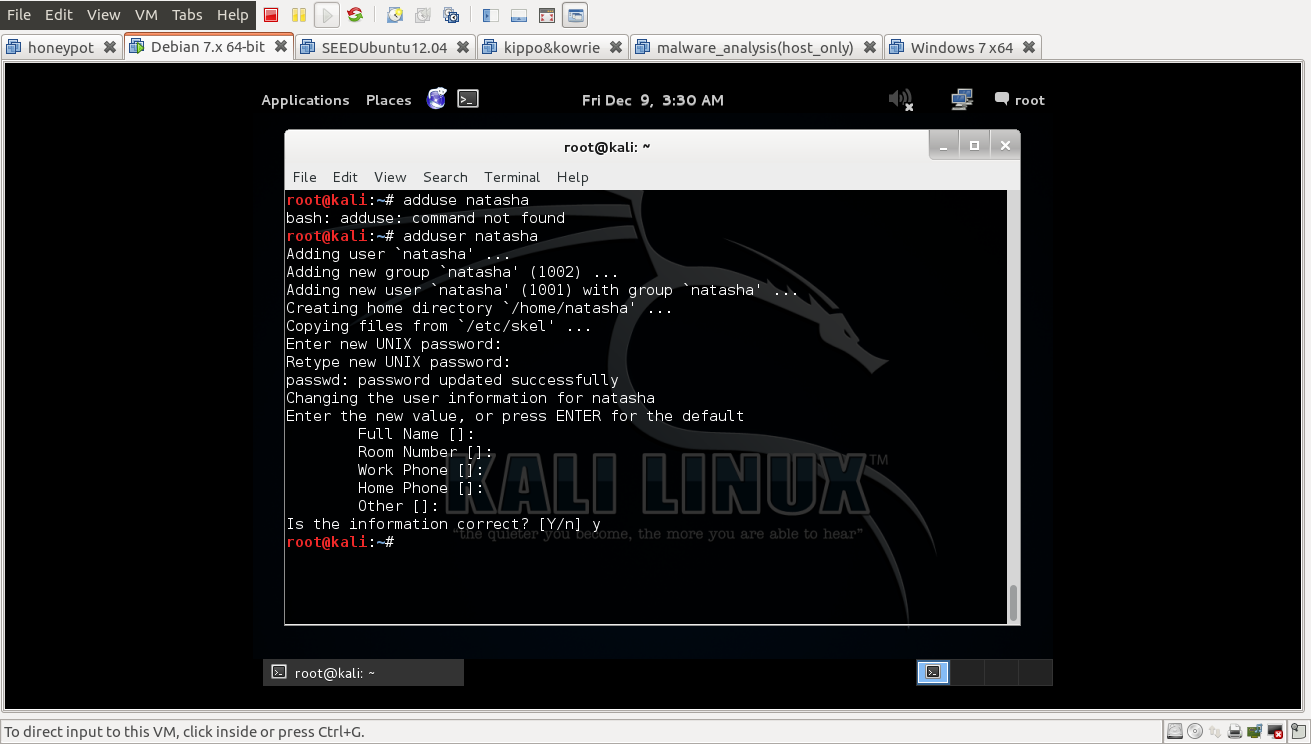Switch to the SEEDUbuntu12.04 tab
This screenshot has height=744, width=1311.
click(384, 47)
